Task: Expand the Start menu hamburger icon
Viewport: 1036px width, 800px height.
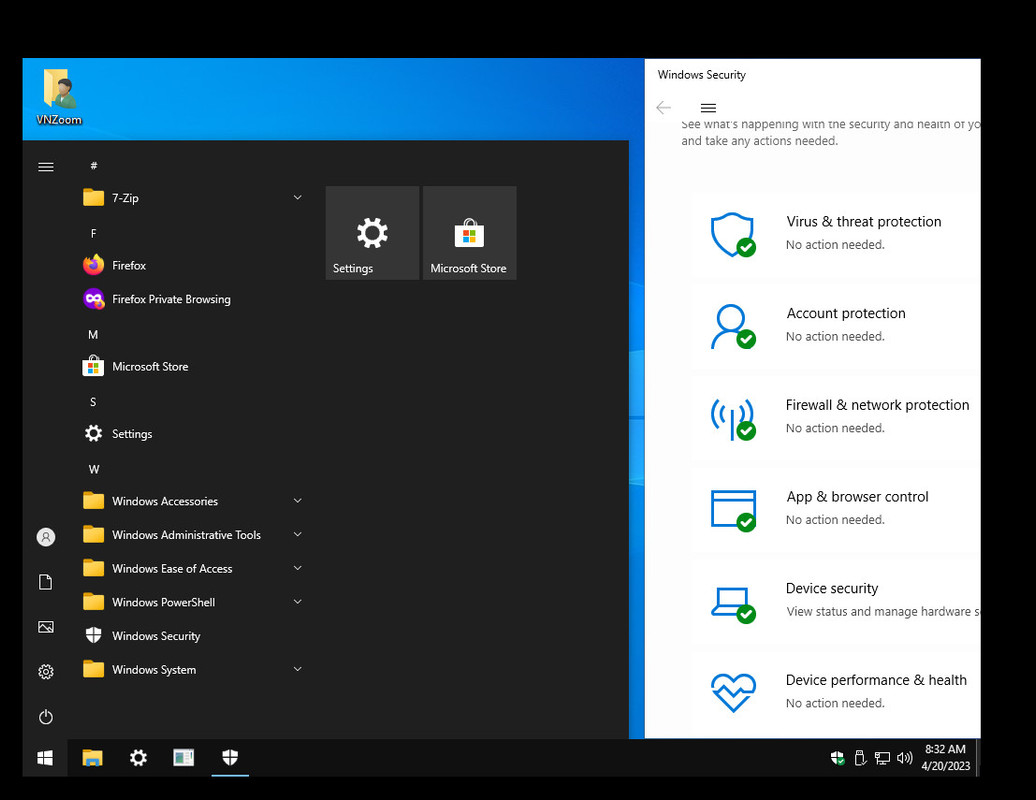Action: click(46, 166)
